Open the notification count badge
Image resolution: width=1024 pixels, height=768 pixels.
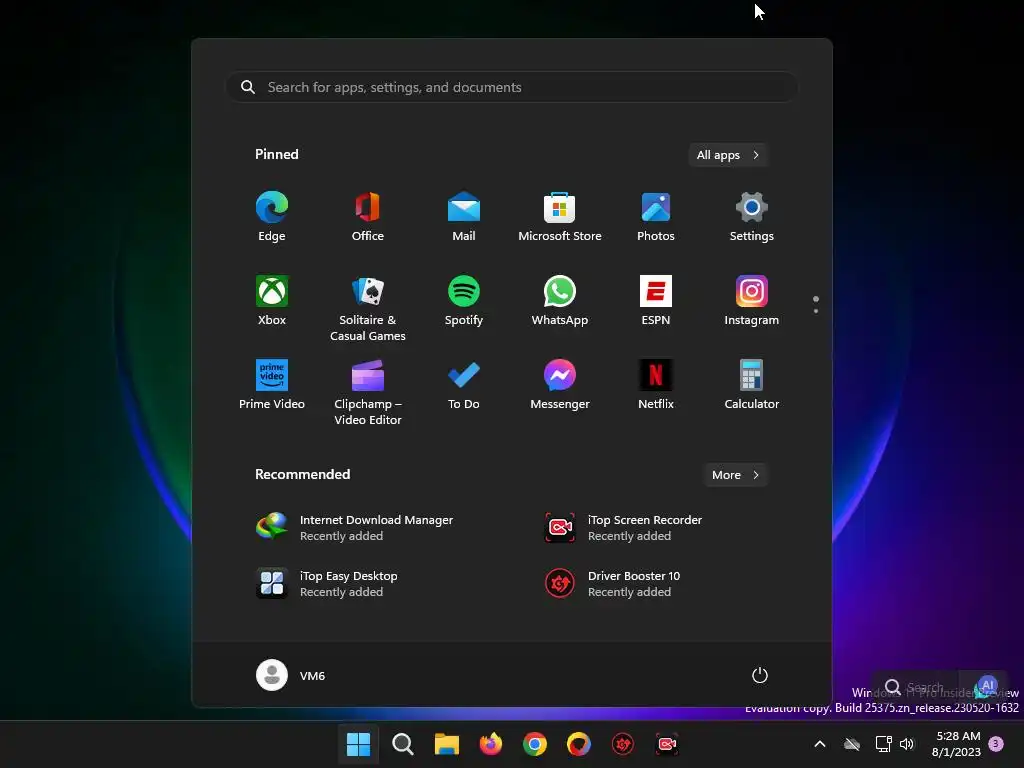(x=996, y=743)
